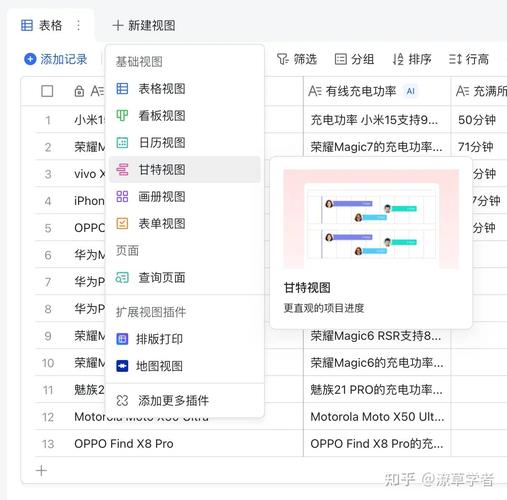Choose 画册视图 in the view menu
This screenshot has width=507, height=500.
185,197
